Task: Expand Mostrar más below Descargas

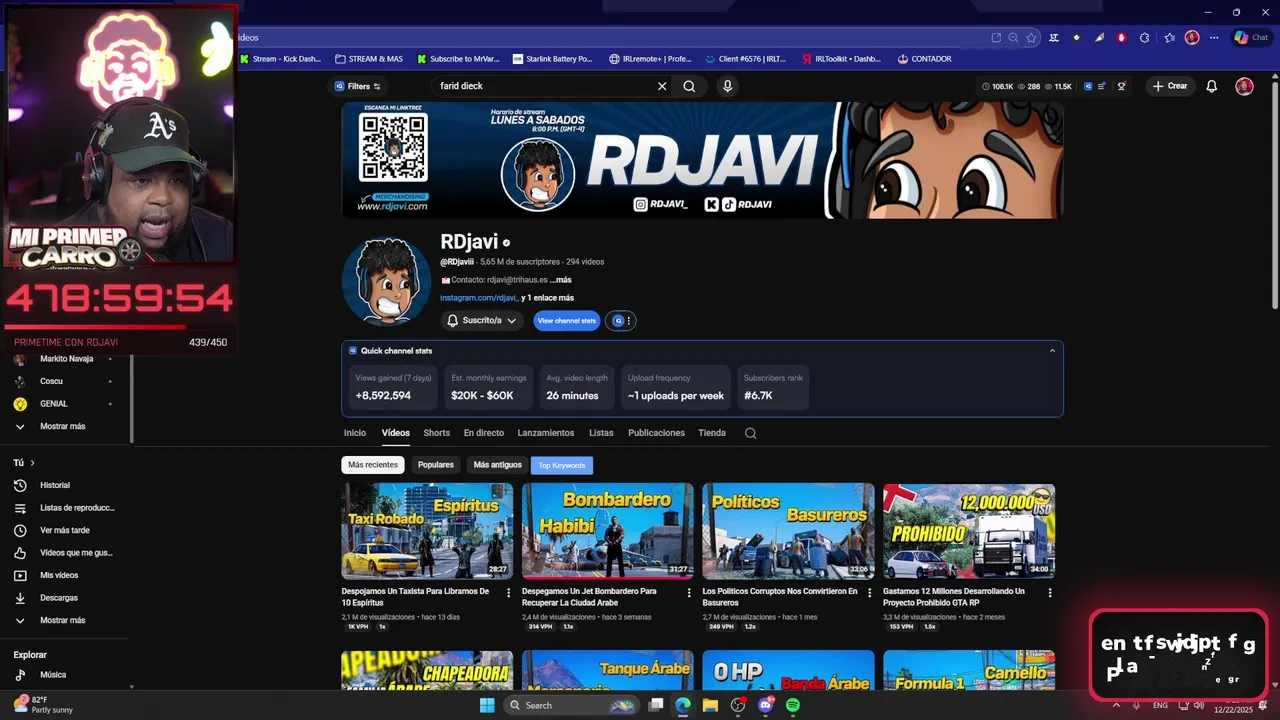Action: (64, 620)
